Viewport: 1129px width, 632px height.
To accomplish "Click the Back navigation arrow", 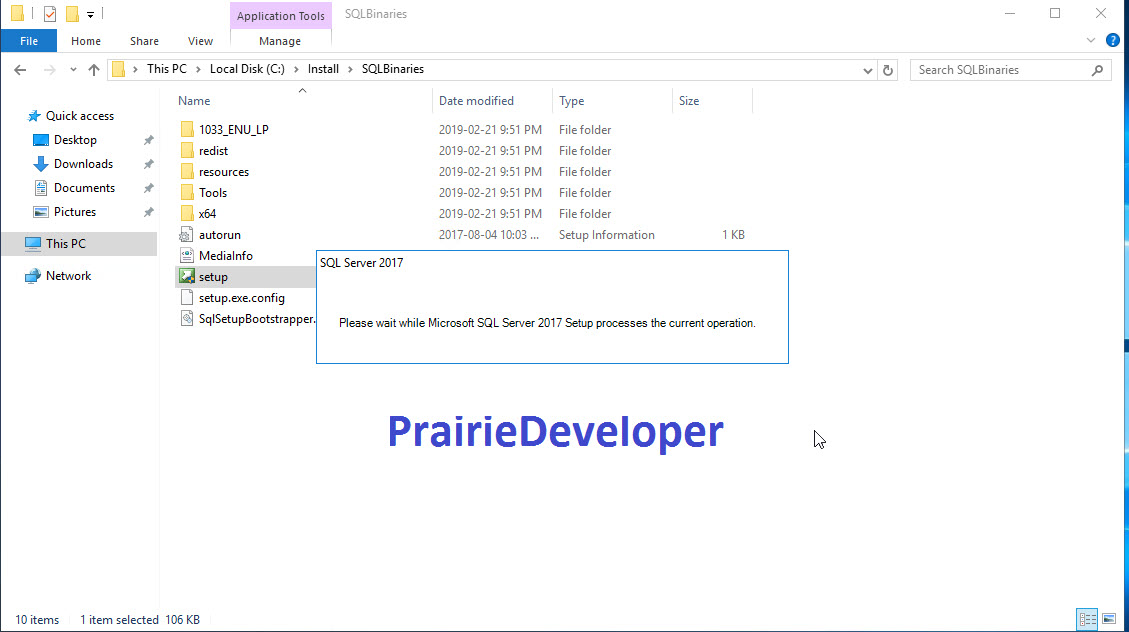I will pyautogui.click(x=20, y=70).
